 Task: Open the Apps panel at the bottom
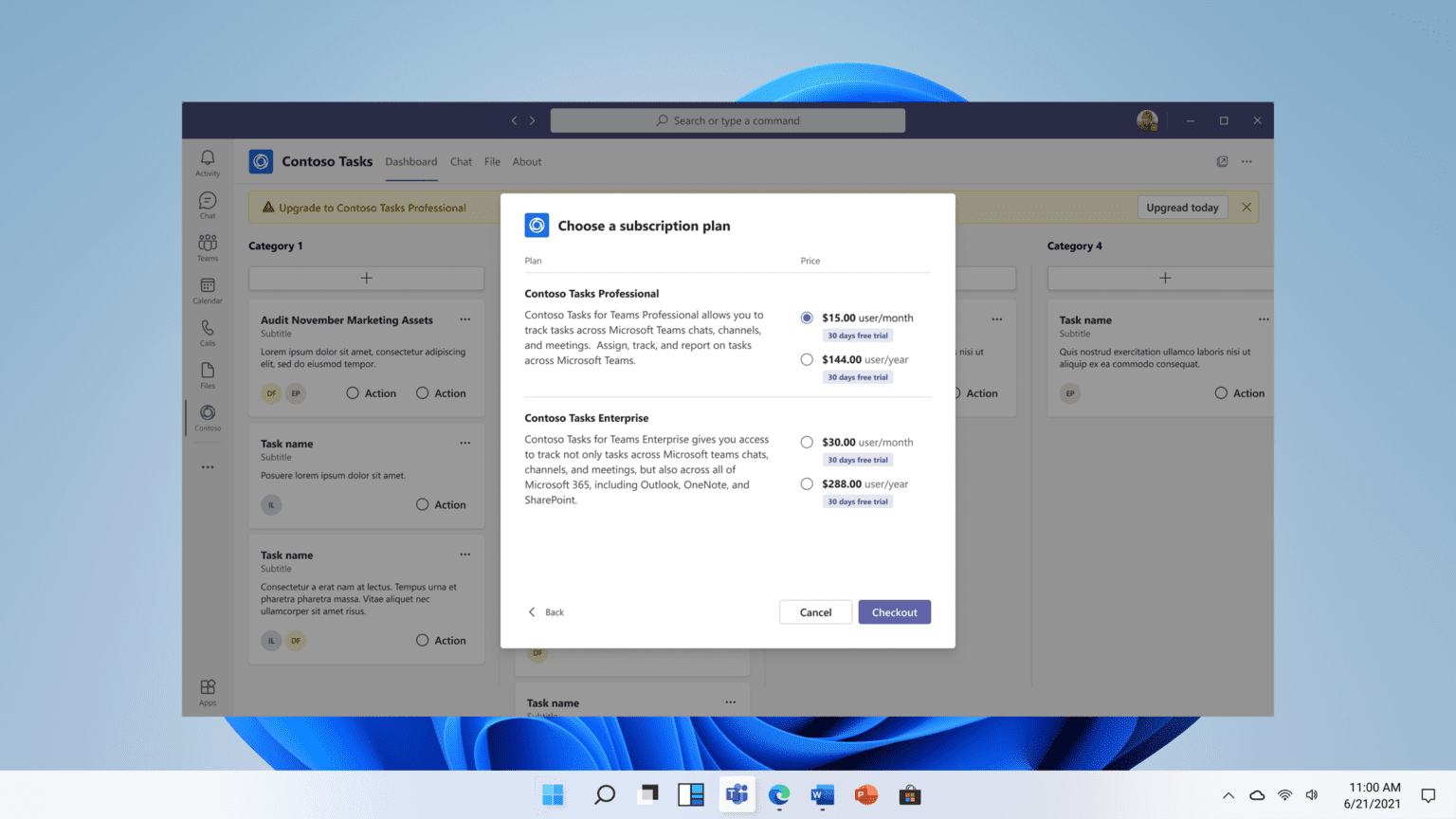(x=207, y=688)
